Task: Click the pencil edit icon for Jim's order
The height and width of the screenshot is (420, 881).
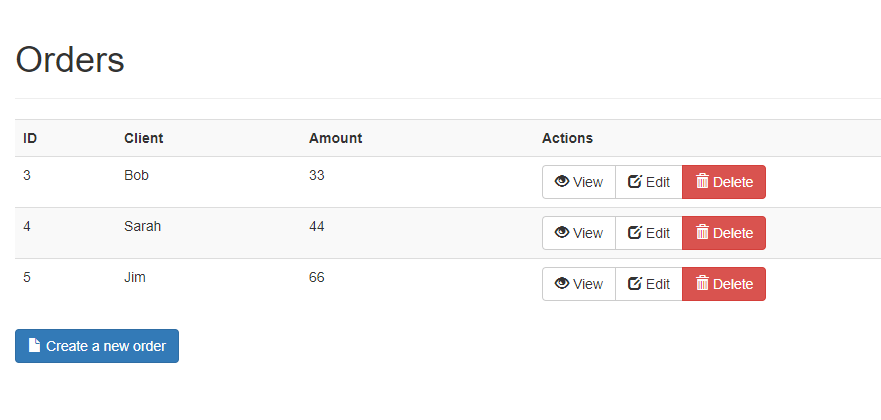Action: (x=634, y=284)
